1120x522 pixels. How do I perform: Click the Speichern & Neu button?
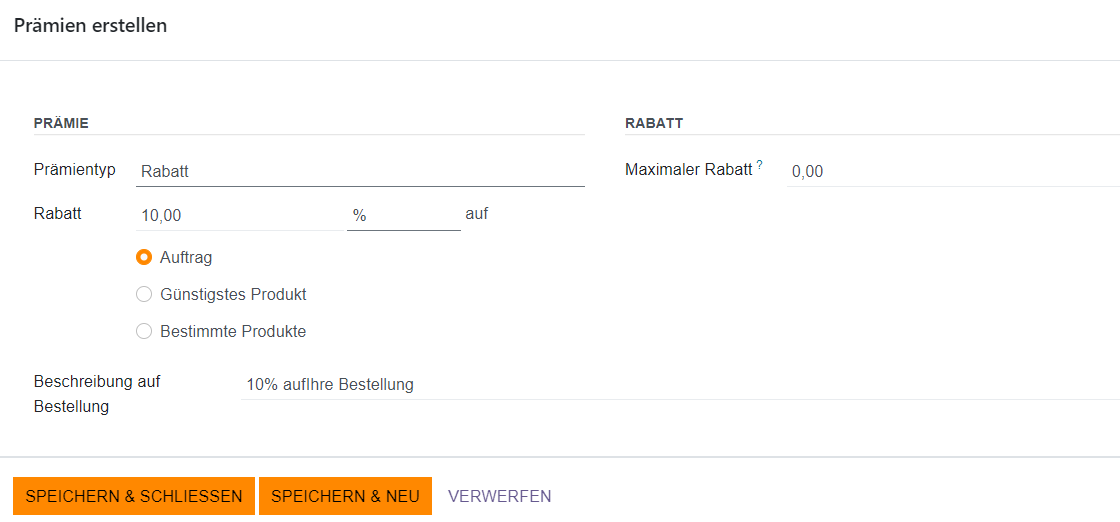345,496
